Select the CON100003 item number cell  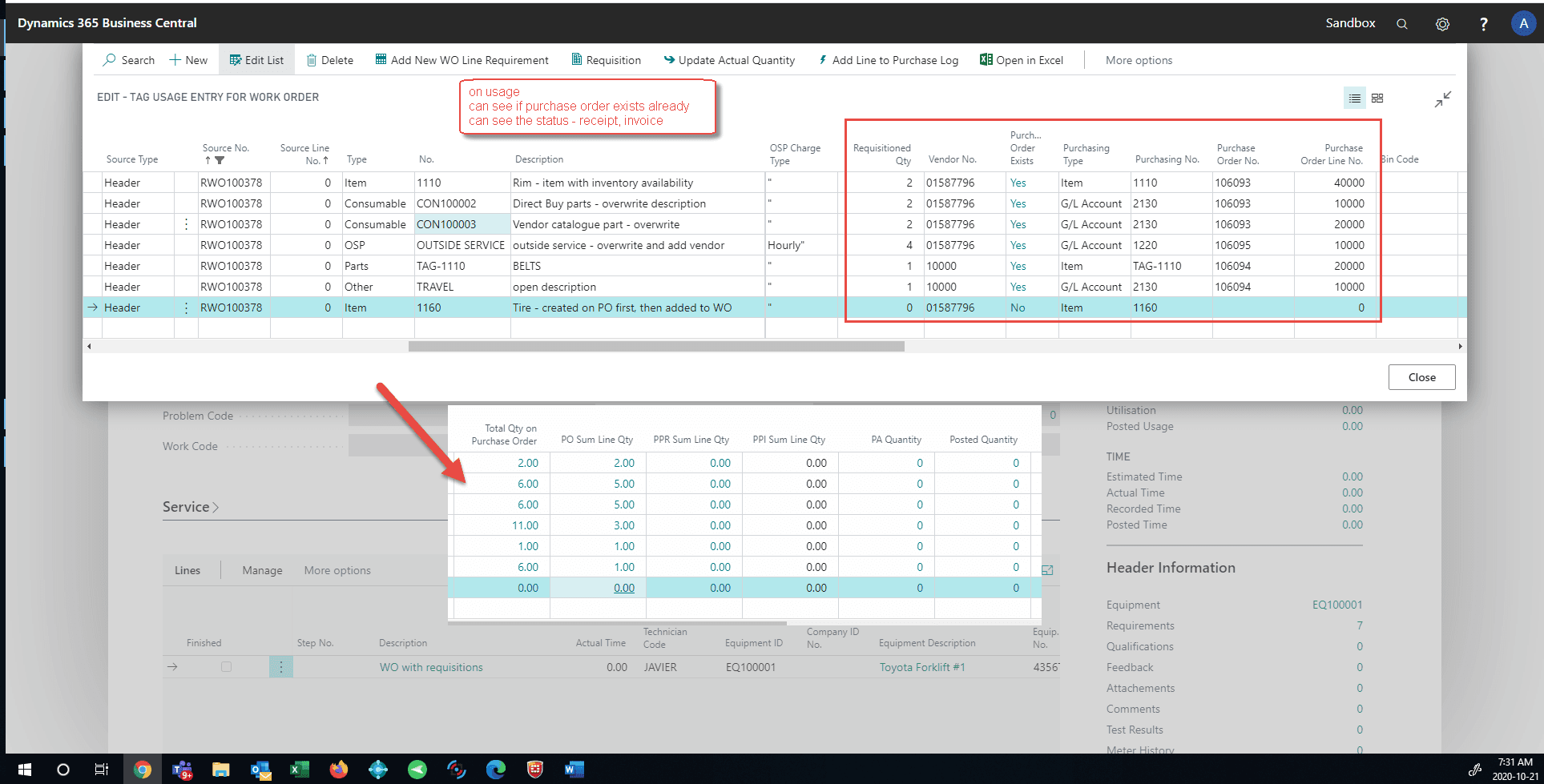pos(462,224)
